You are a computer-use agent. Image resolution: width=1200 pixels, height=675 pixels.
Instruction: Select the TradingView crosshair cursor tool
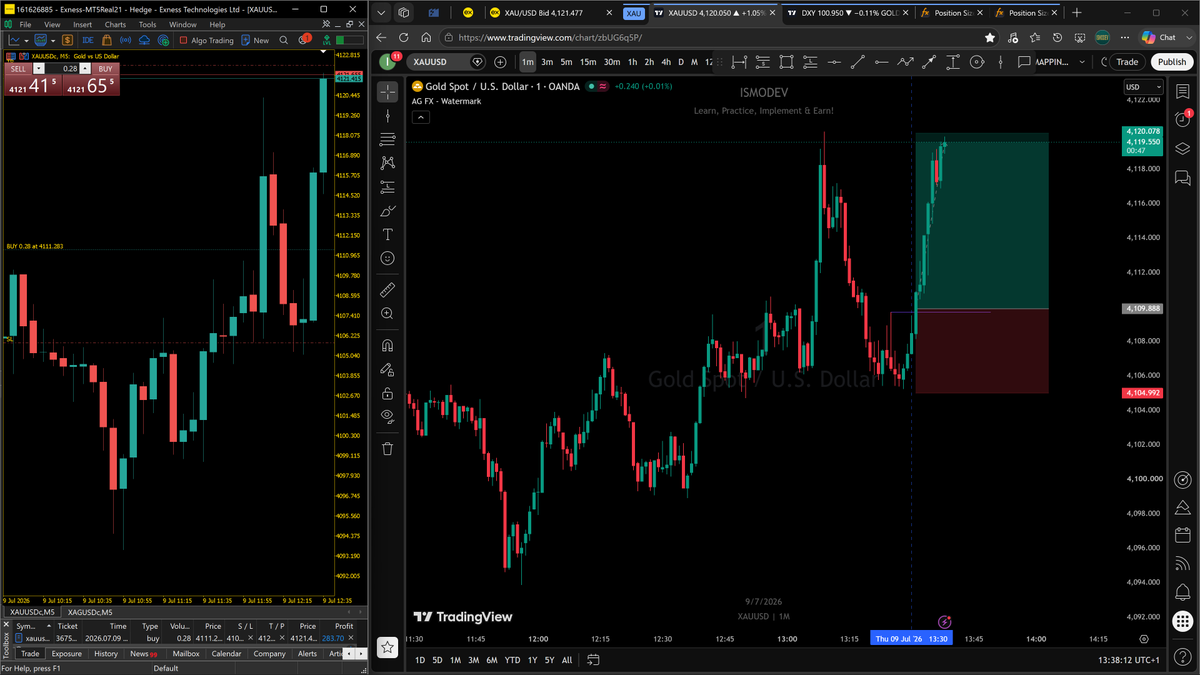click(x=388, y=92)
